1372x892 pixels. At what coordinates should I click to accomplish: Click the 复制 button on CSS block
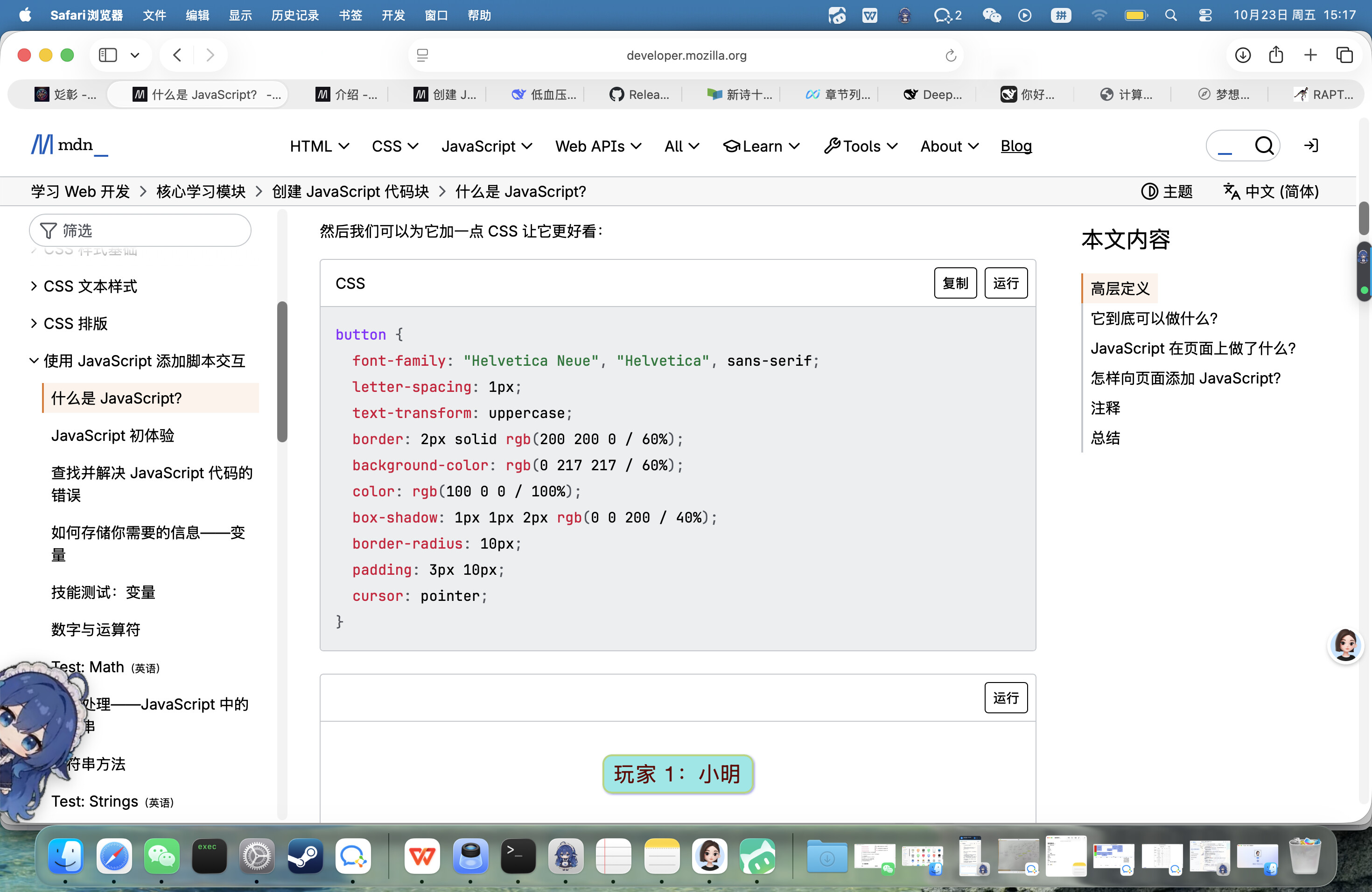955,283
